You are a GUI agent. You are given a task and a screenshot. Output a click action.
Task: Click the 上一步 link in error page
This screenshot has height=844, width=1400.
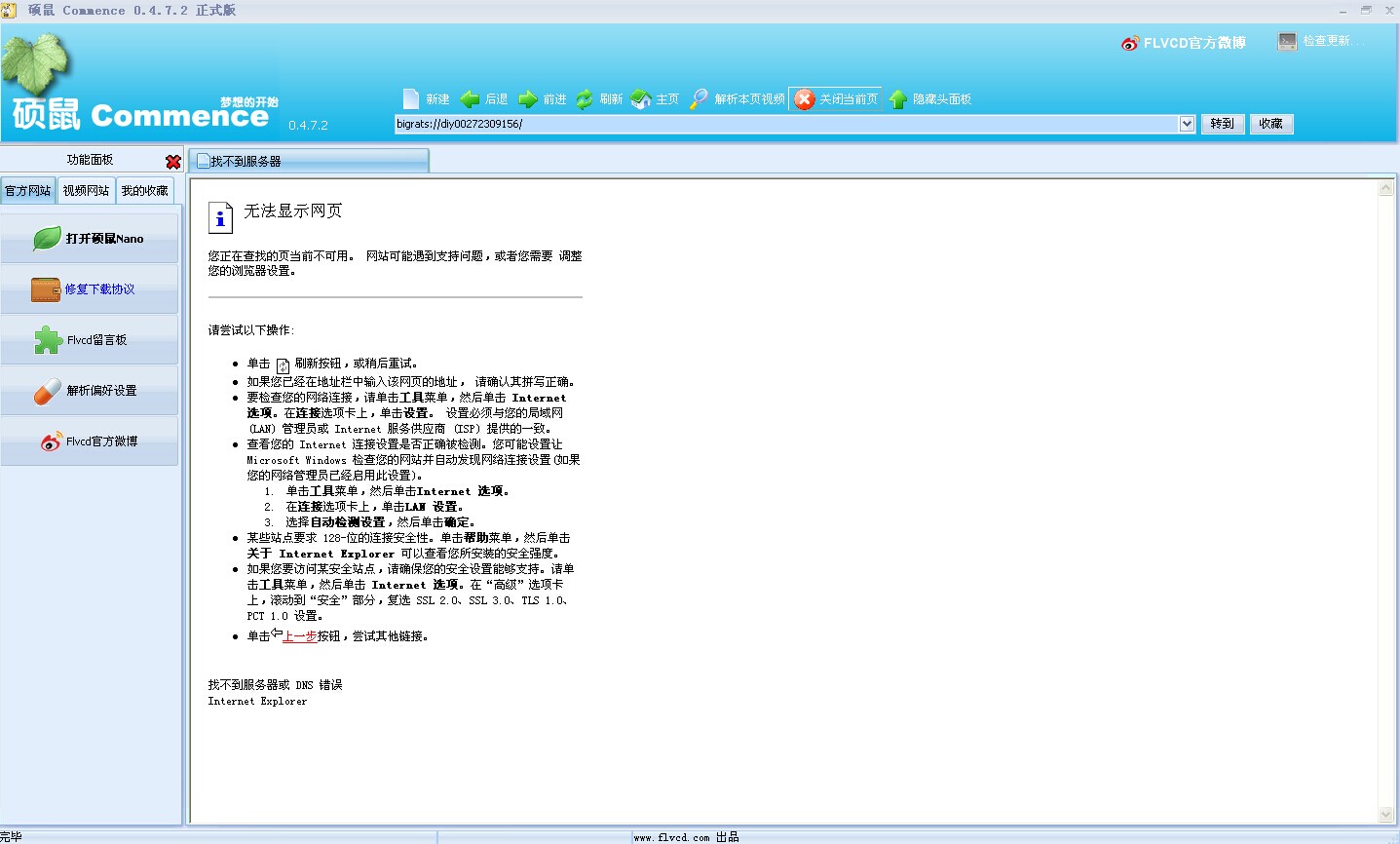pos(300,636)
